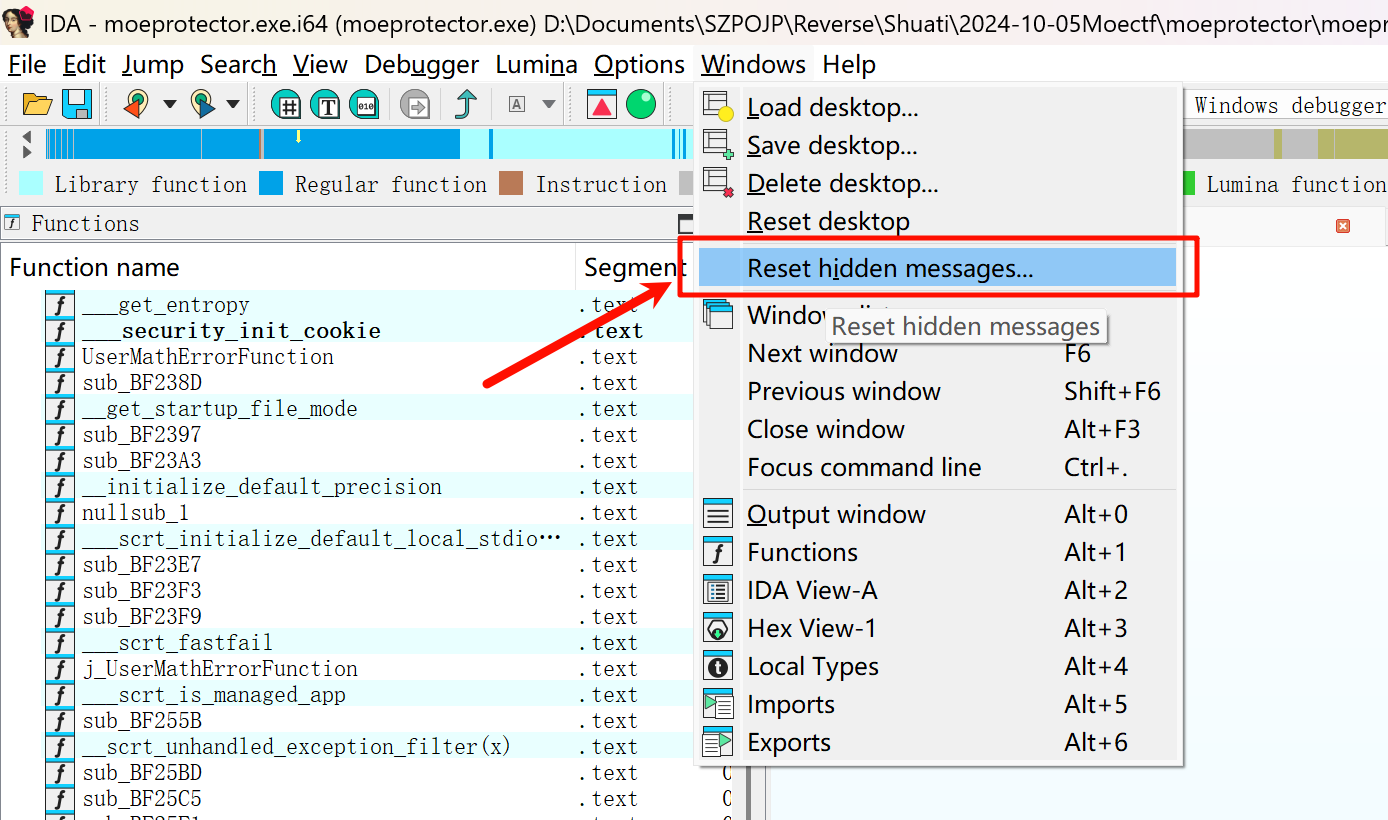1388x820 pixels.
Task: Open Local Types from the Windows menu
Action: pos(938,667)
